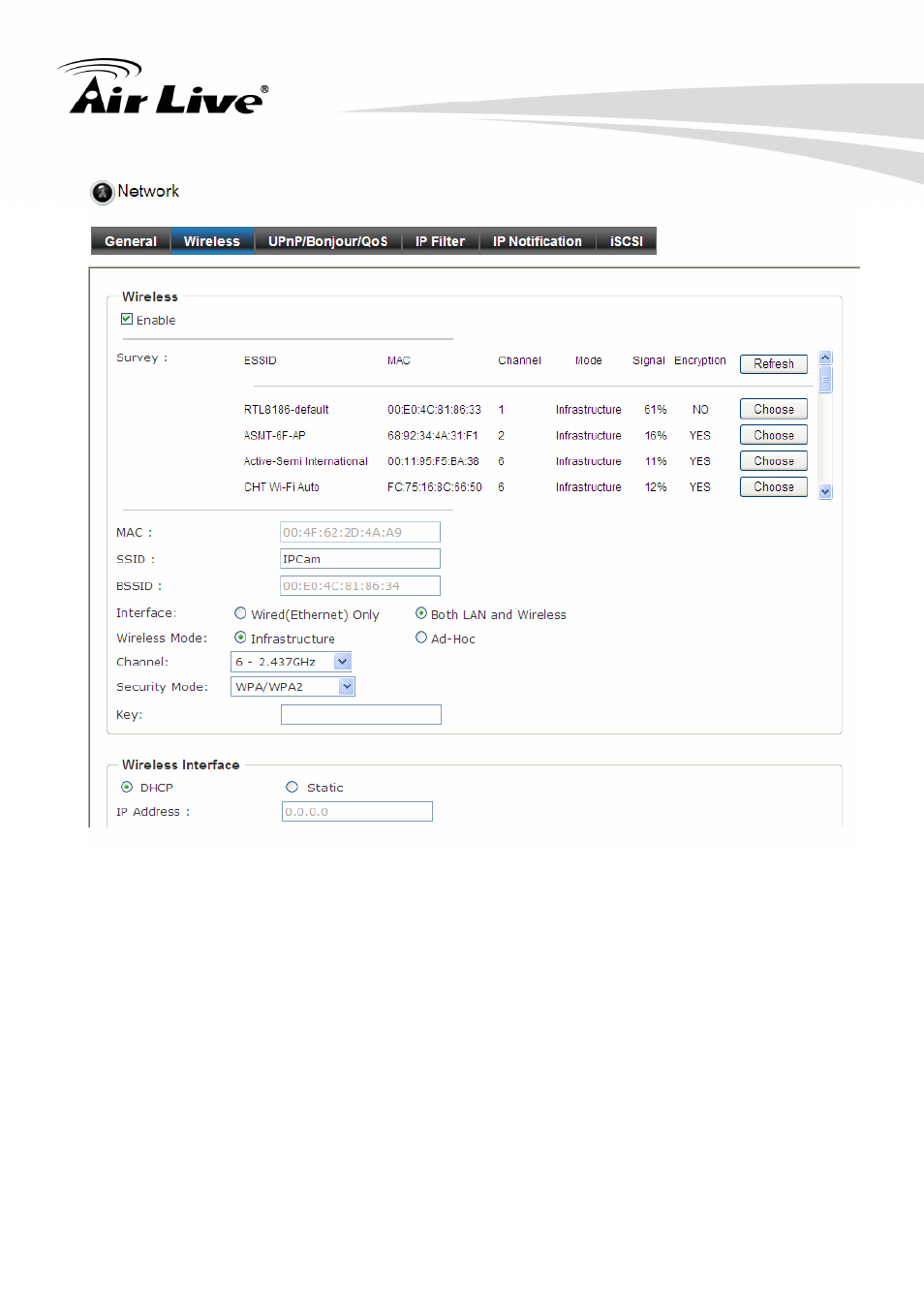
Task: Click MAC address FC:75:16:8C:66:50
Action: 435,487
